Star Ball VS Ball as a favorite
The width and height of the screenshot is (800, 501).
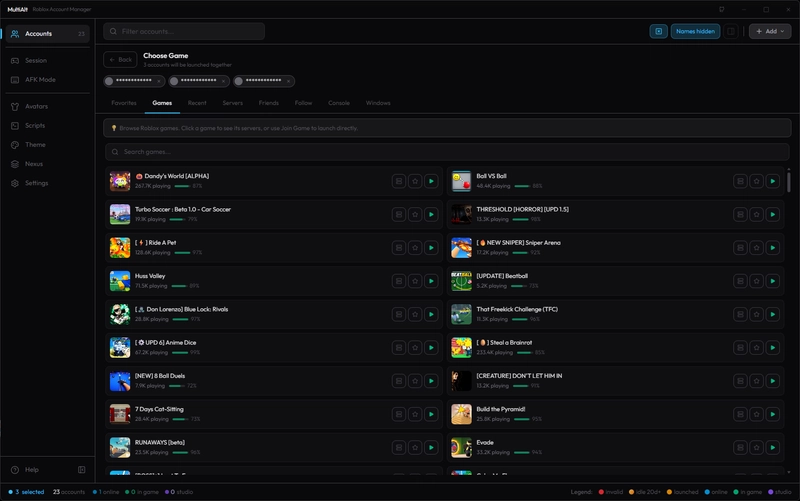tap(757, 181)
